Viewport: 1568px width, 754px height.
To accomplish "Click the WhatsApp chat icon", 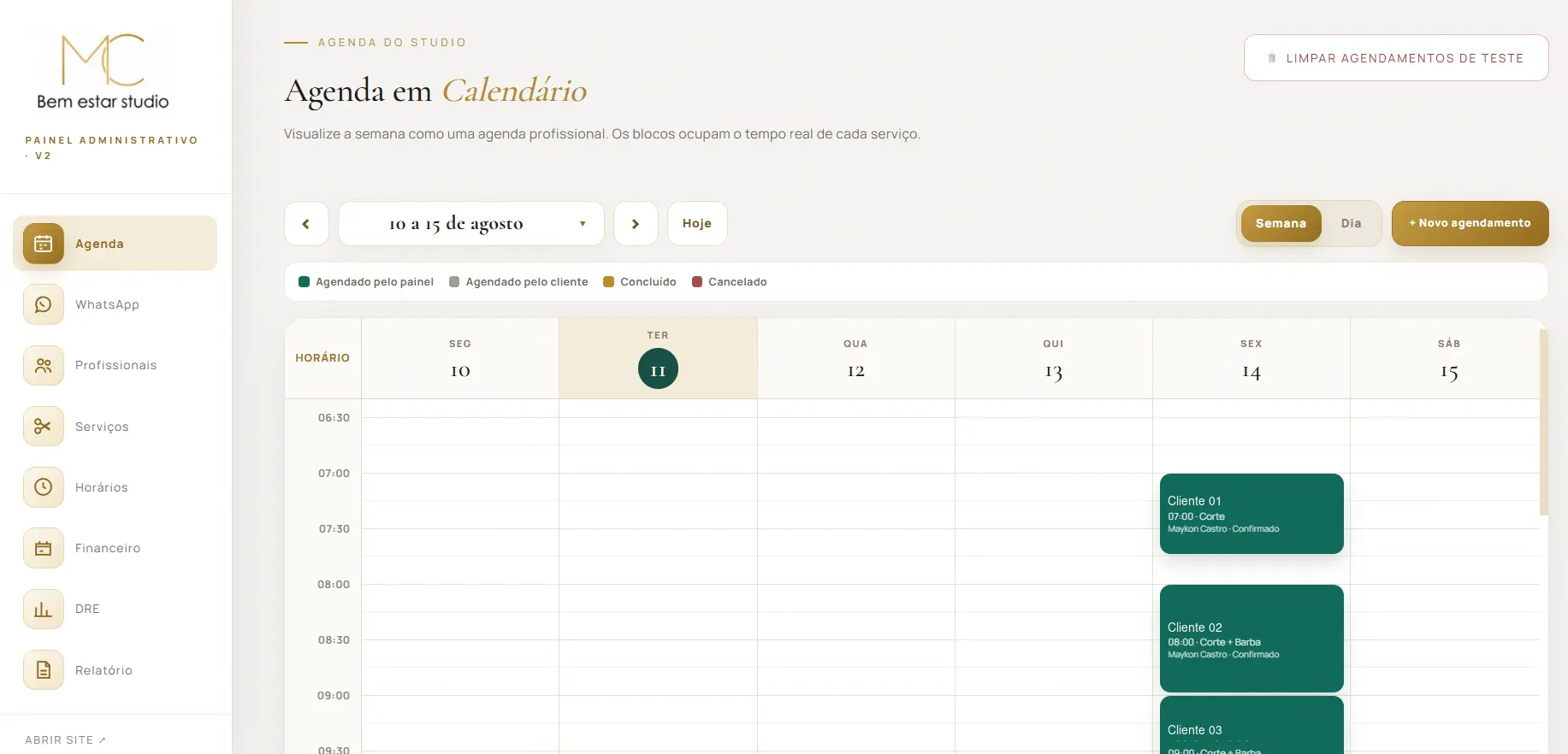I will click(x=44, y=304).
